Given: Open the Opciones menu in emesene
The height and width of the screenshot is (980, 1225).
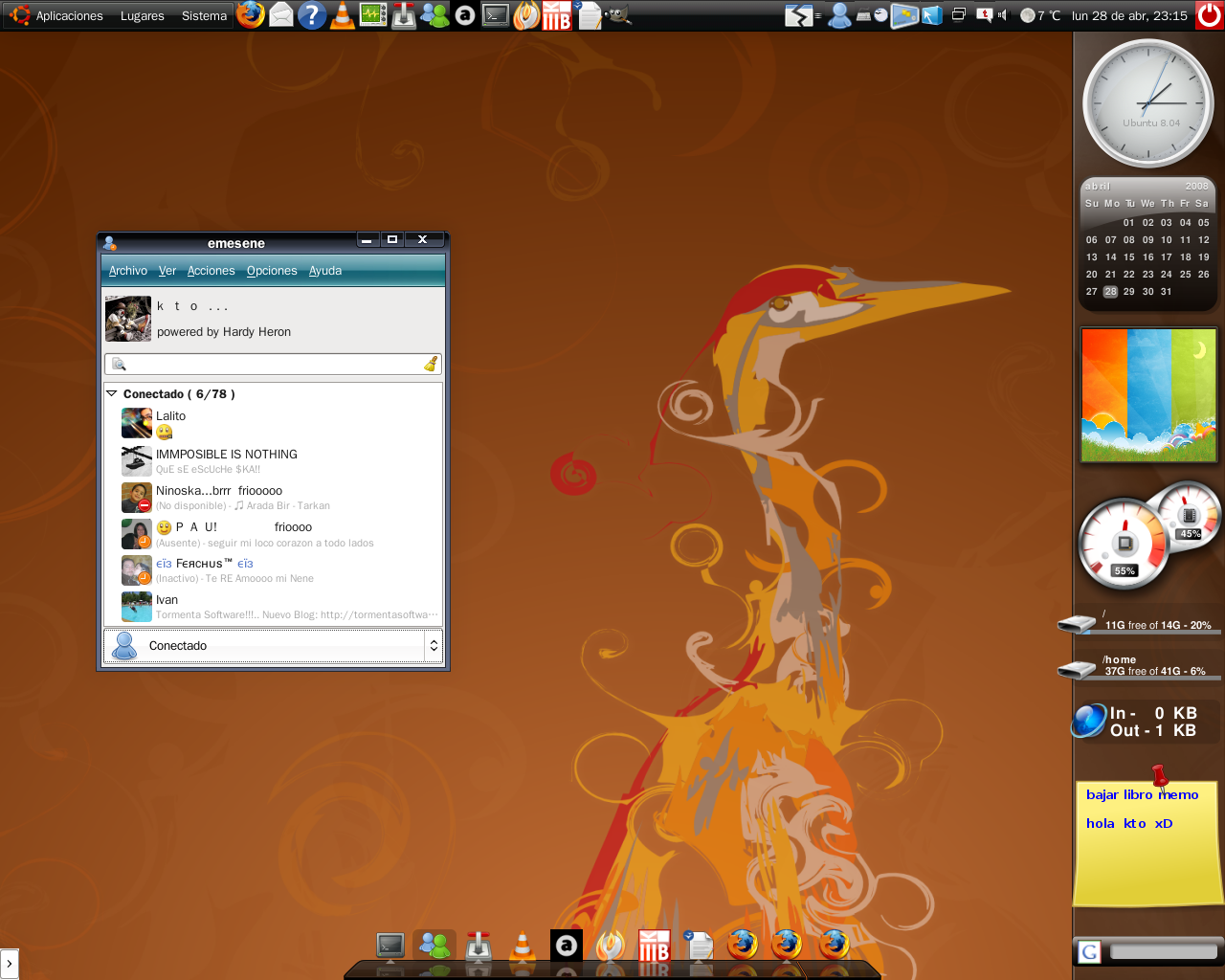Looking at the screenshot, I should pos(272,271).
